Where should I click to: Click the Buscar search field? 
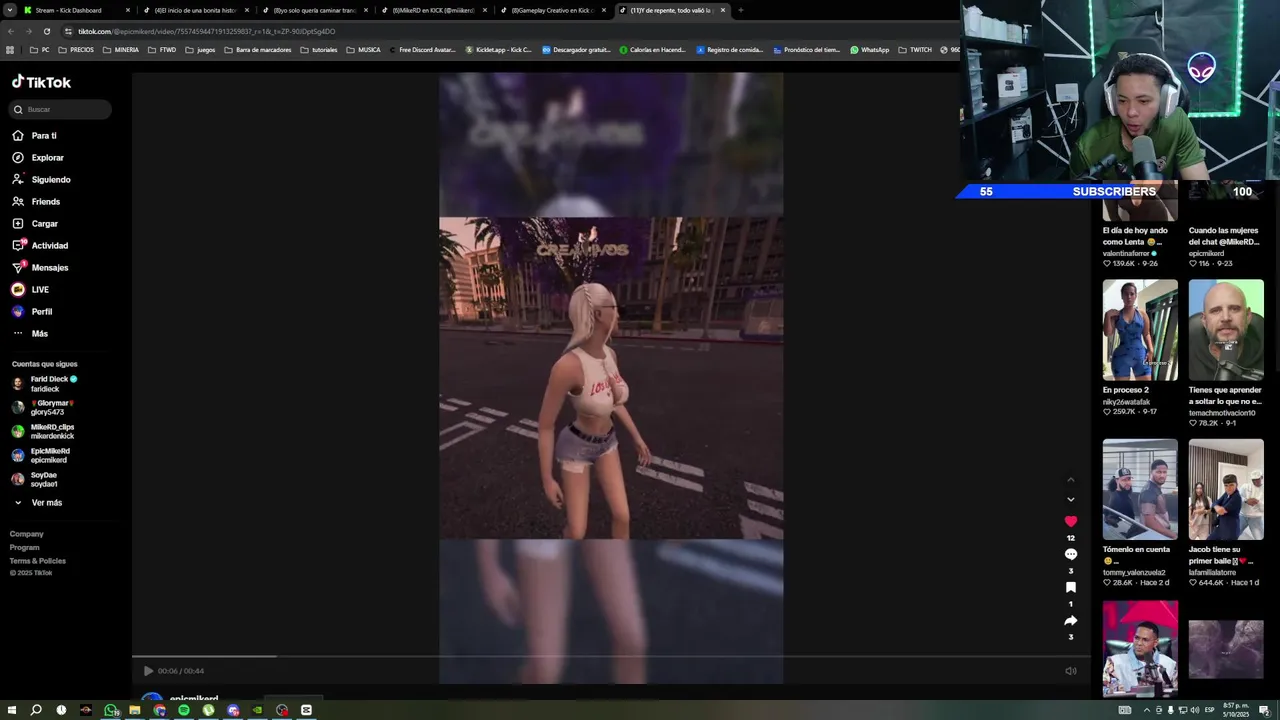[x=62, y=109]
